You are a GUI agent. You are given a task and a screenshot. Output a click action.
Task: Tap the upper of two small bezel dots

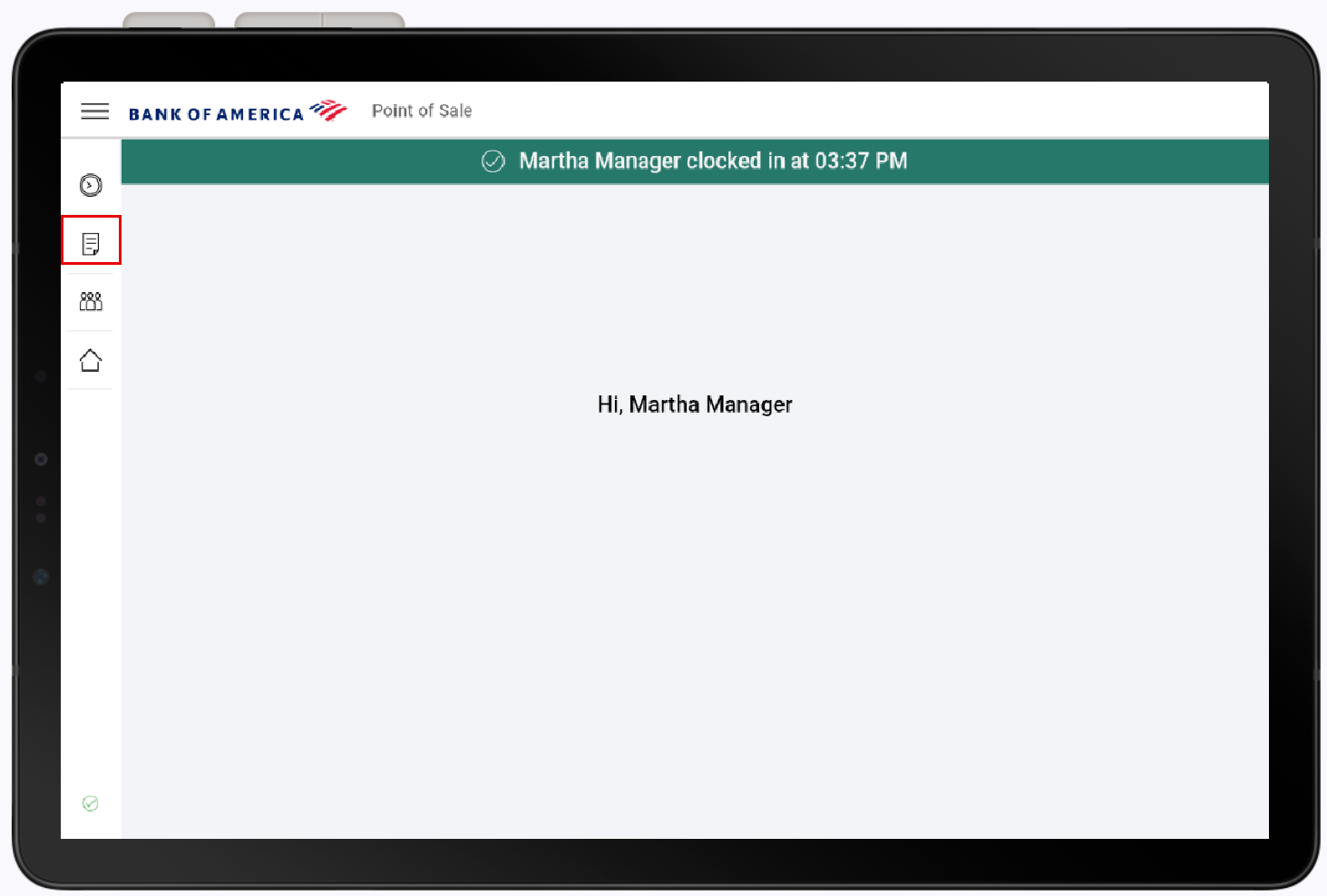click(41, 501)
